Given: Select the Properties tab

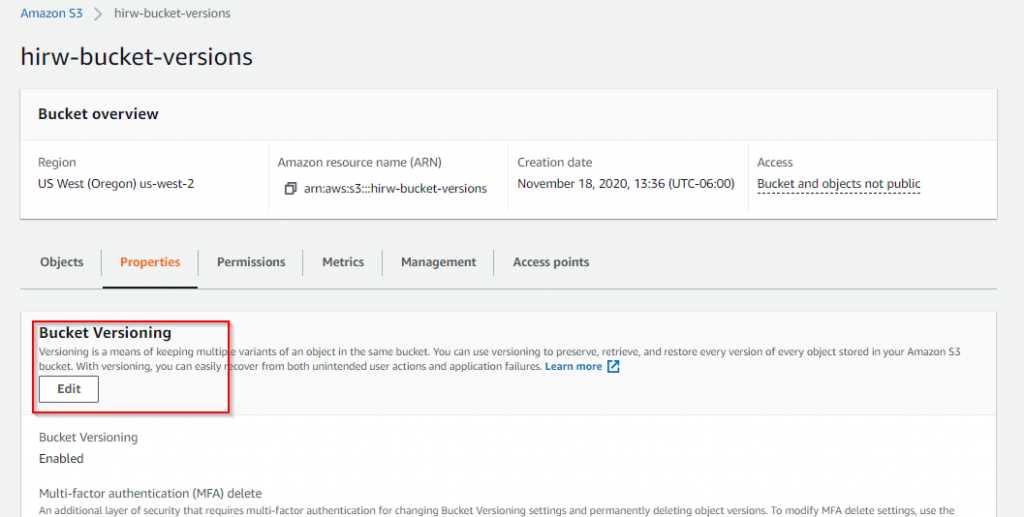Looking at the screenshot, I should [150, 262].
